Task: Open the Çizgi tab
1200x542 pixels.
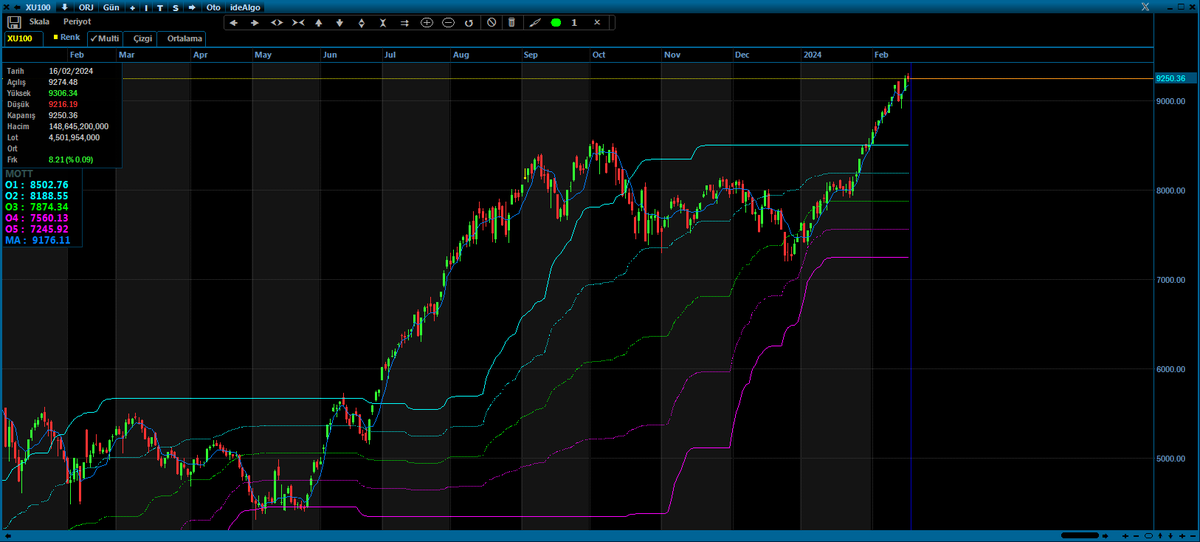Action: 142,38
